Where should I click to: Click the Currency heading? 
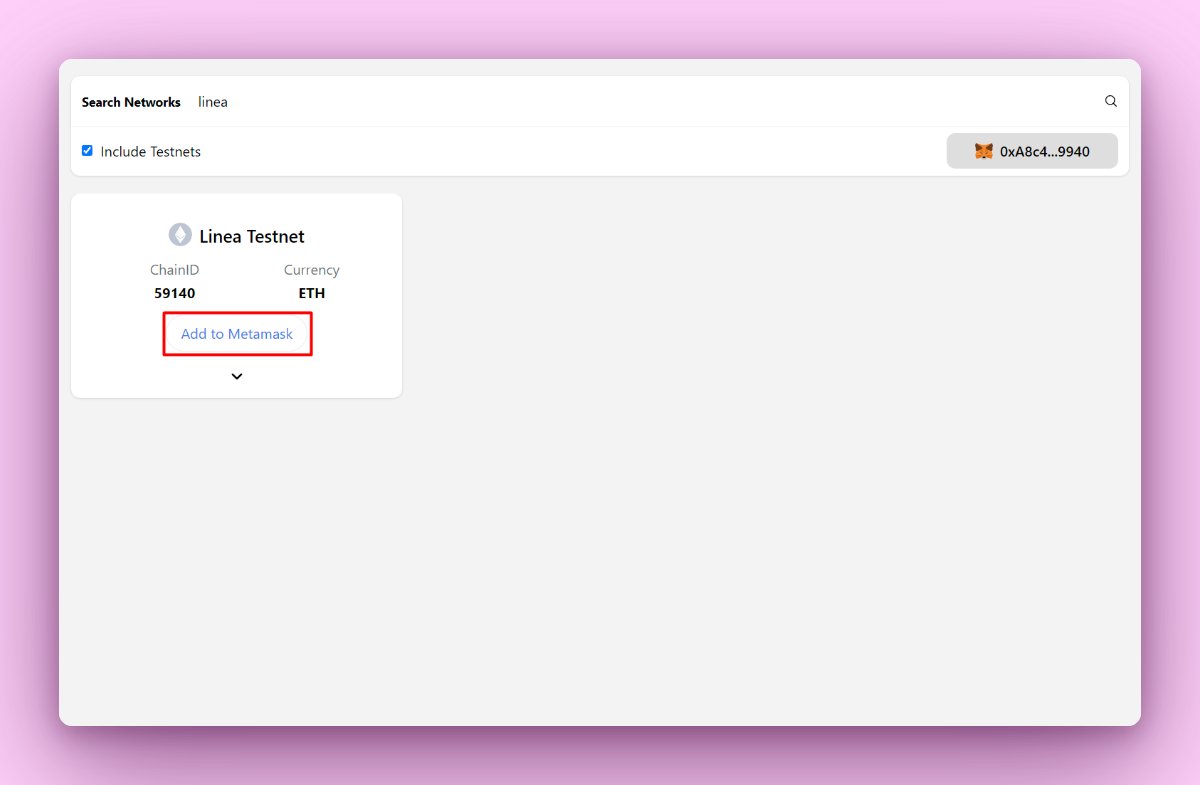tap(312, 270)
